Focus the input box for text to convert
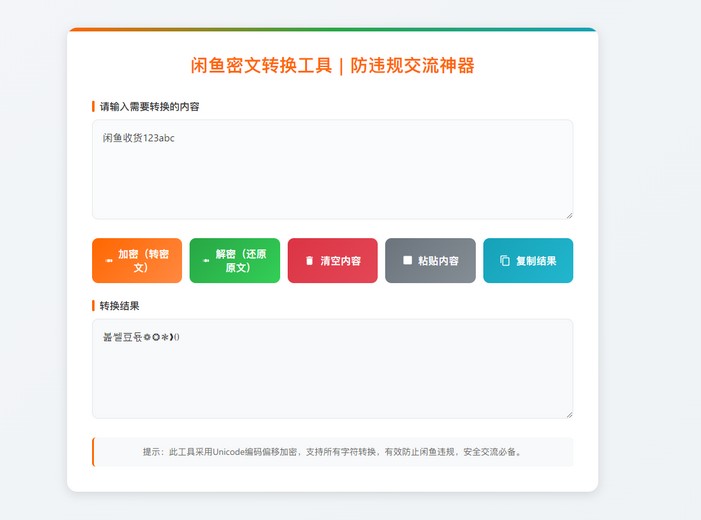Screen dimensions: 701x520 pyautogui.click(x=332, y=180)
